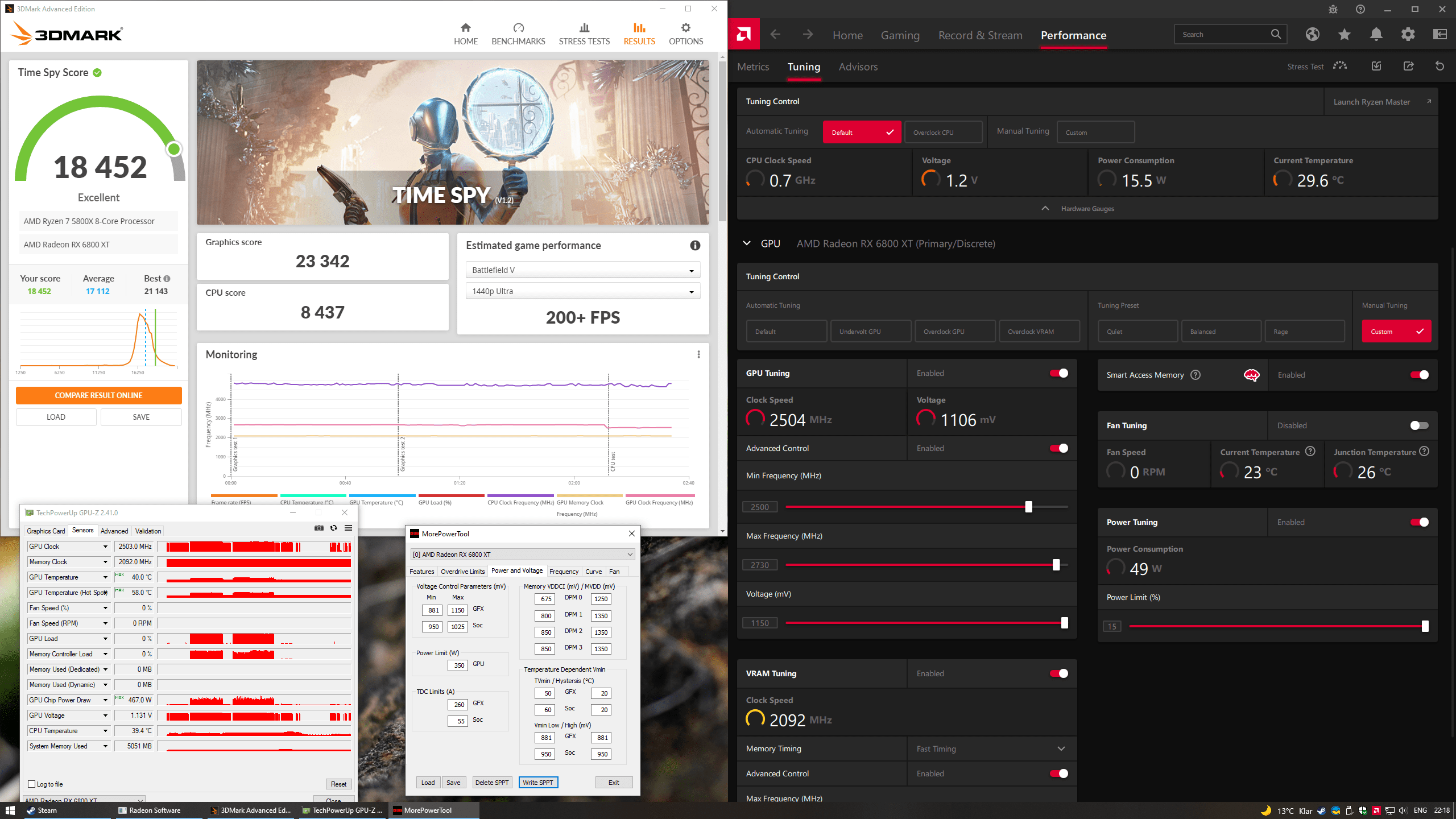The image size is (1456, 819).
Task: Open the Frequency tab in MorePowerTool
Action: [x=563, y=571]
